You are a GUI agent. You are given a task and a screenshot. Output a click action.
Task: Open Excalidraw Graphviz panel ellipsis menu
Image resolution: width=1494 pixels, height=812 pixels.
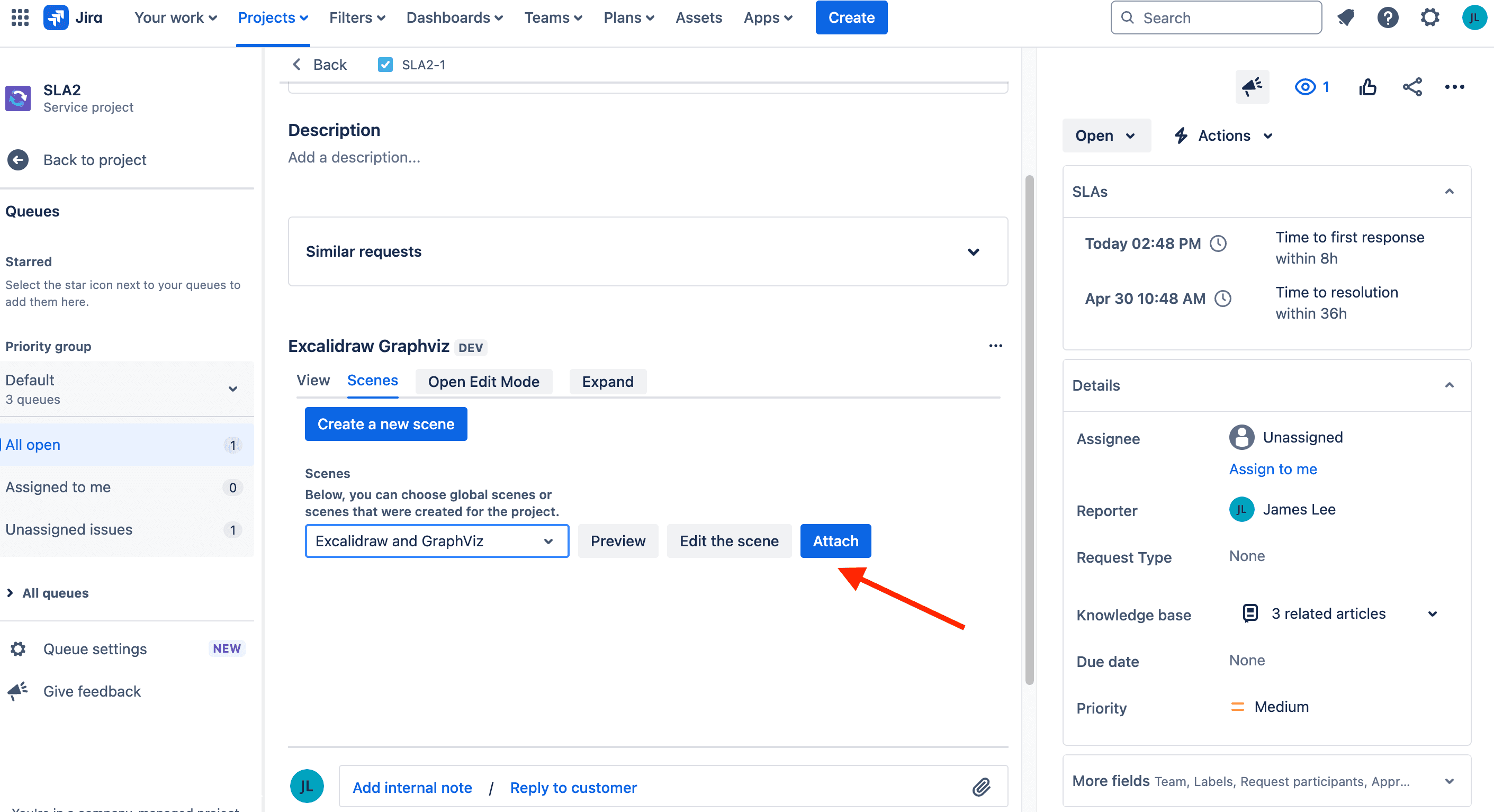coord(995,346)
